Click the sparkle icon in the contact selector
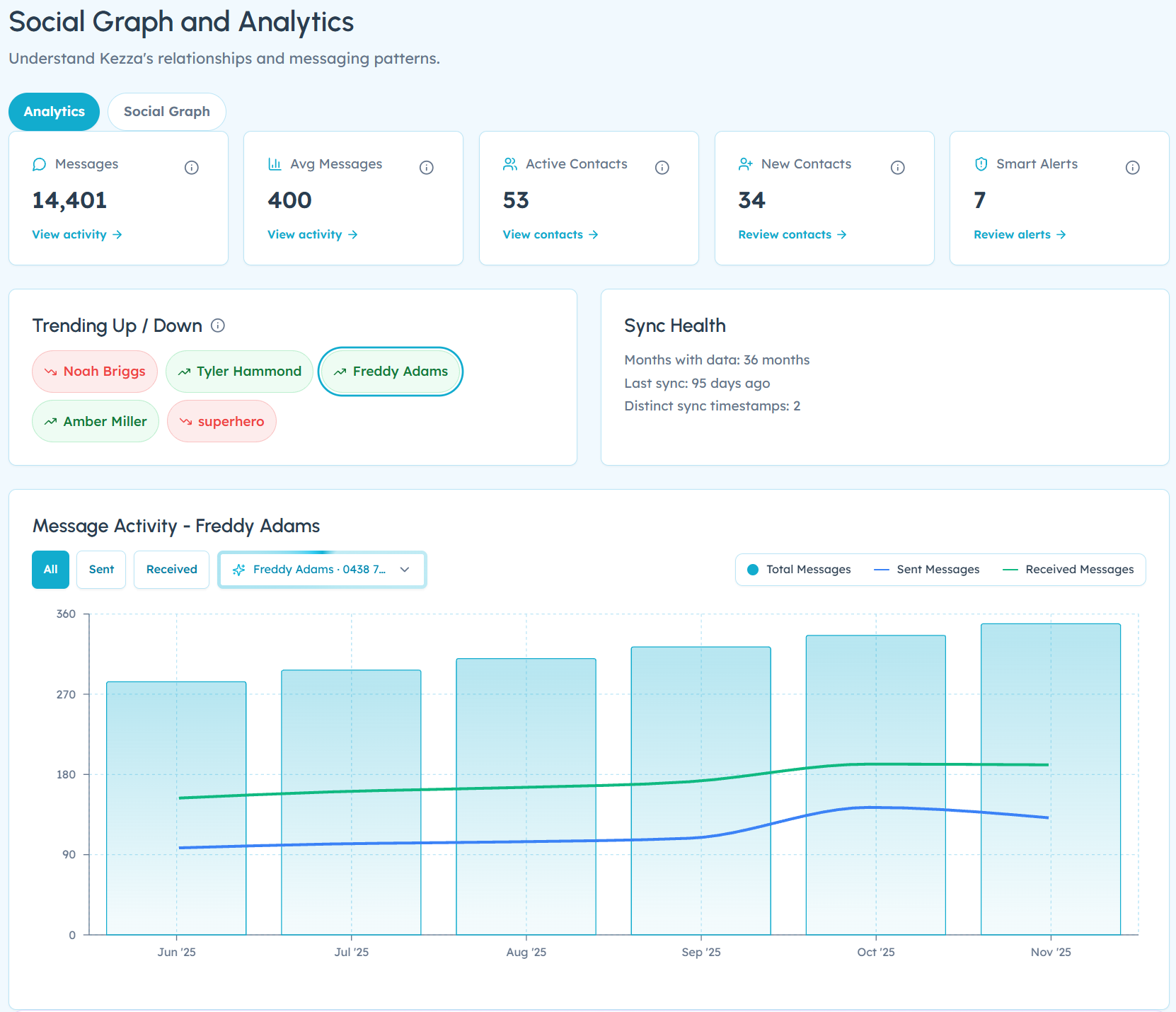The image size is (1176, 1012). click(x=239, y=570)
